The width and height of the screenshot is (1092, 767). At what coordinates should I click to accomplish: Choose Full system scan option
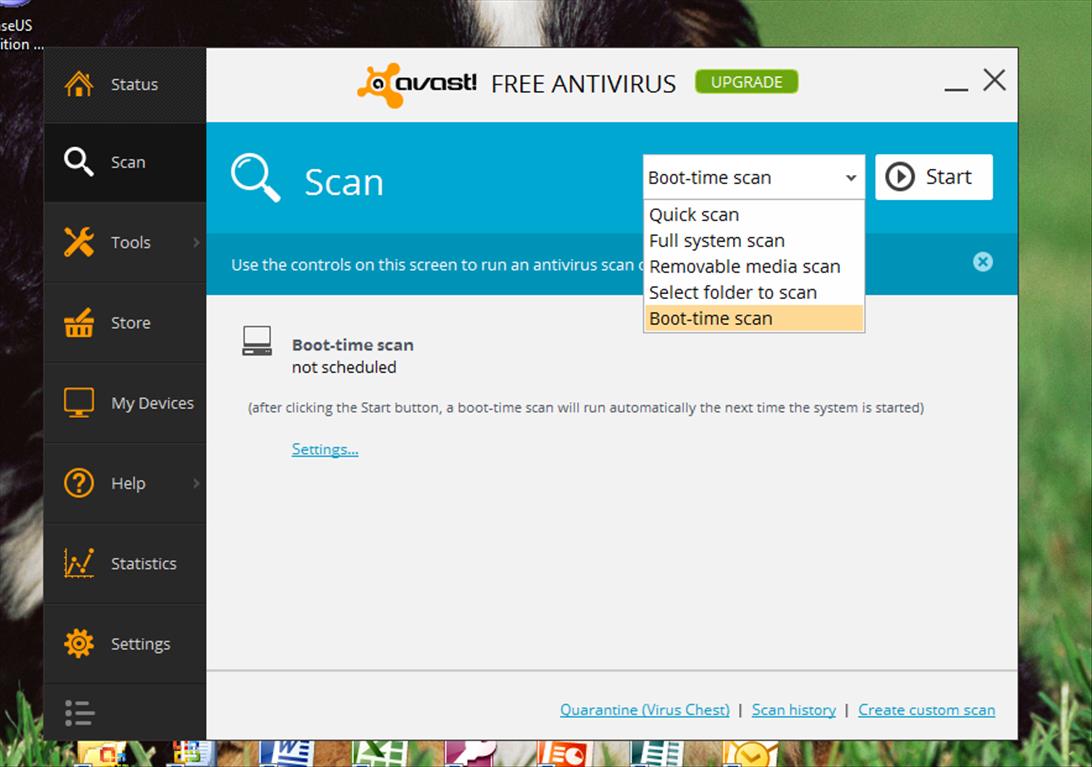coord(754,240)
